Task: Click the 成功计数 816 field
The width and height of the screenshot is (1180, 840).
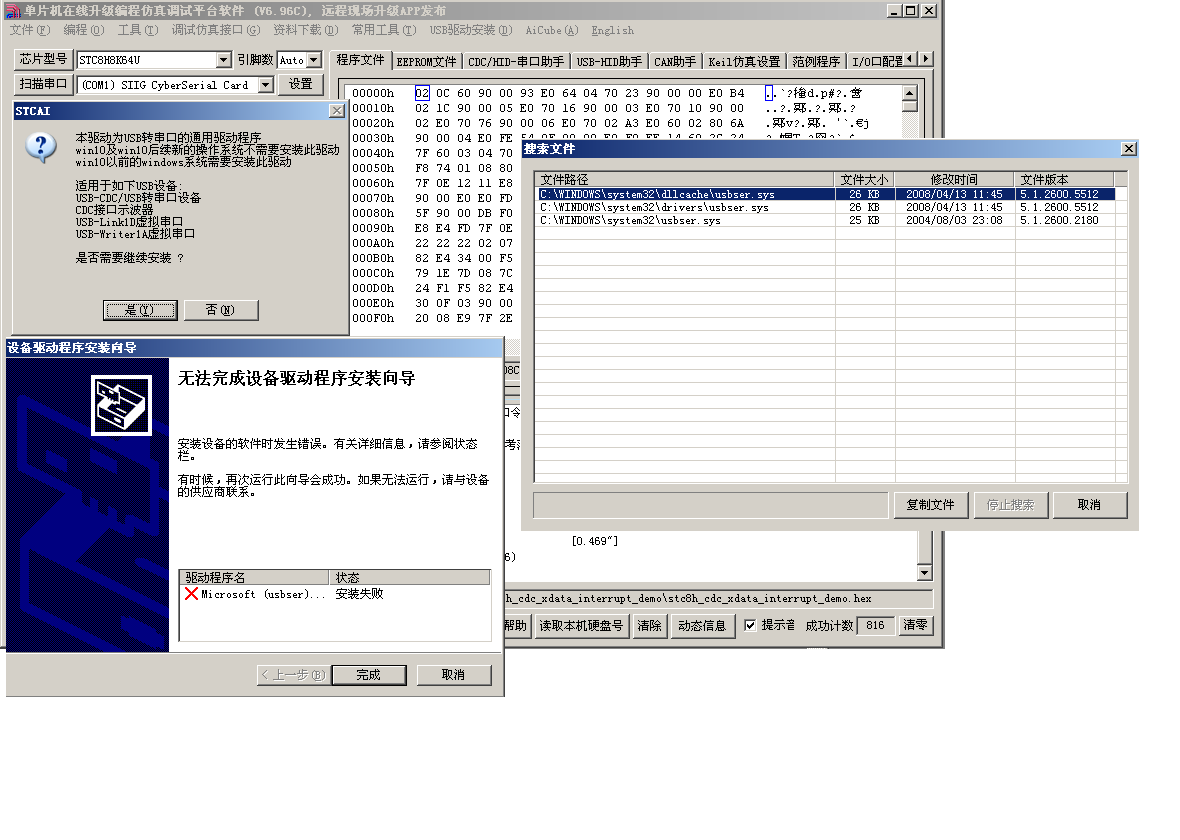Action: coord(875,625)
